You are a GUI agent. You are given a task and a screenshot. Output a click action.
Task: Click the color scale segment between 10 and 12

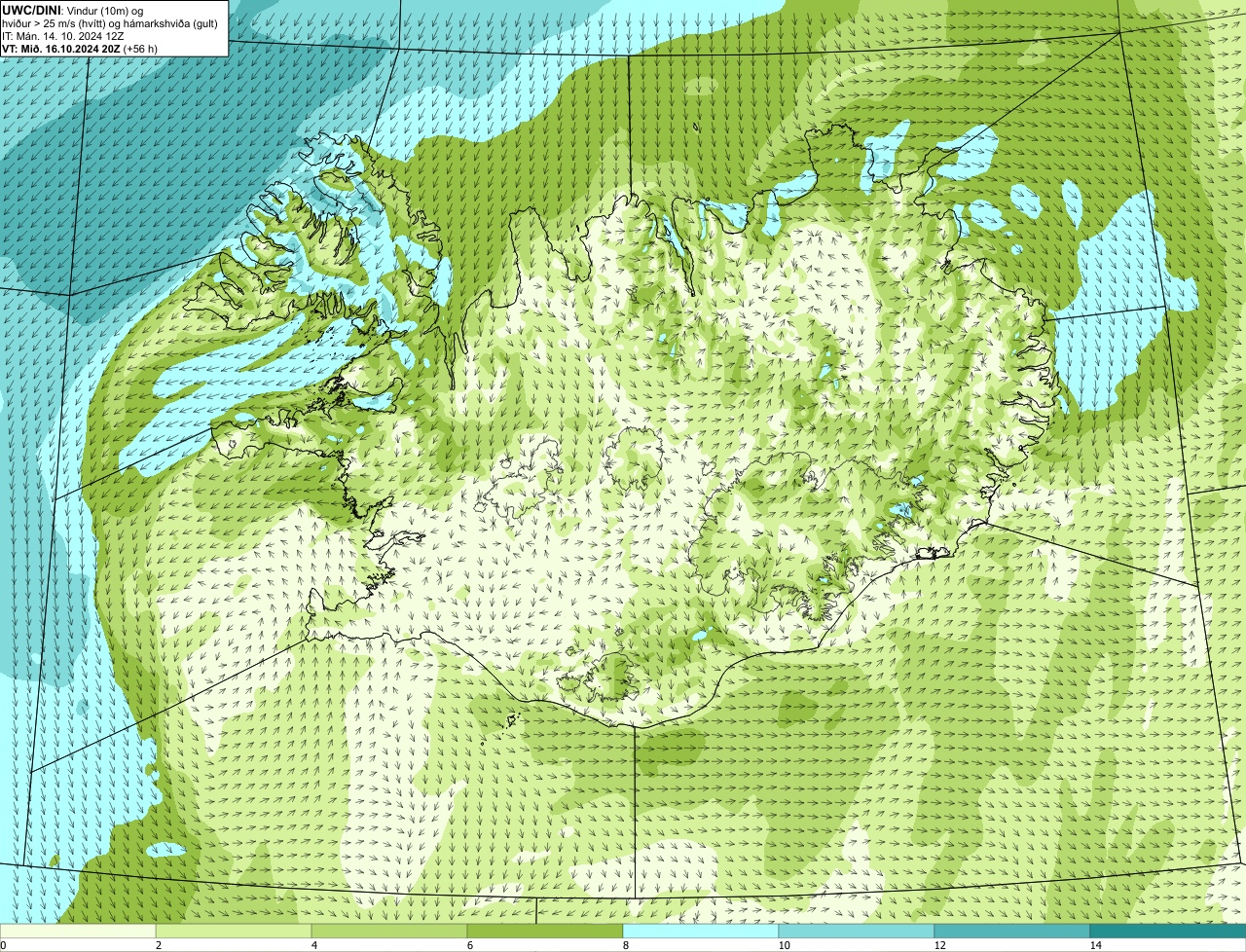(x=857, y=931)
